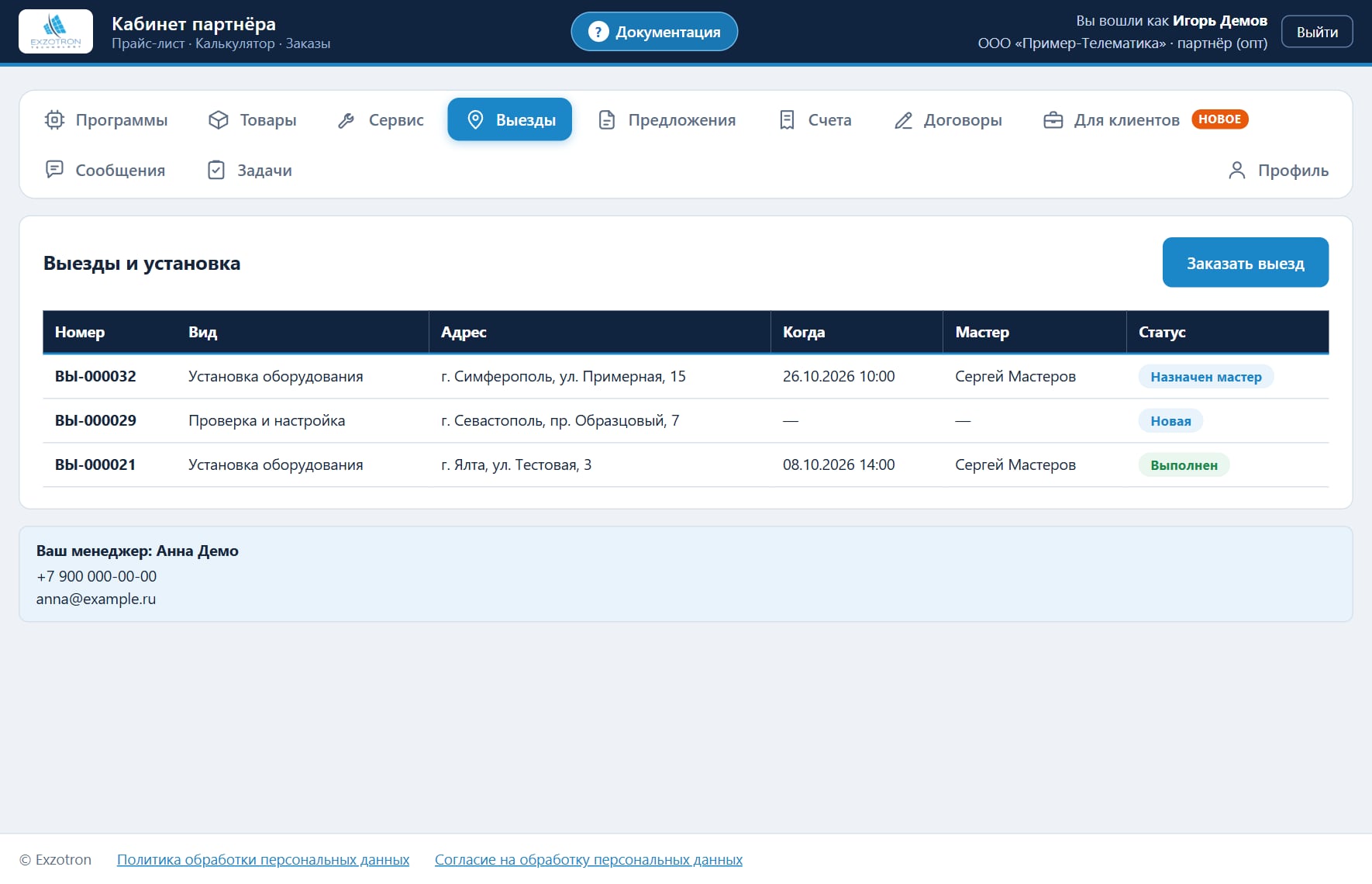Click the Заказать выезд button
Viewport: 1372px width, 884px height.
1246,263
